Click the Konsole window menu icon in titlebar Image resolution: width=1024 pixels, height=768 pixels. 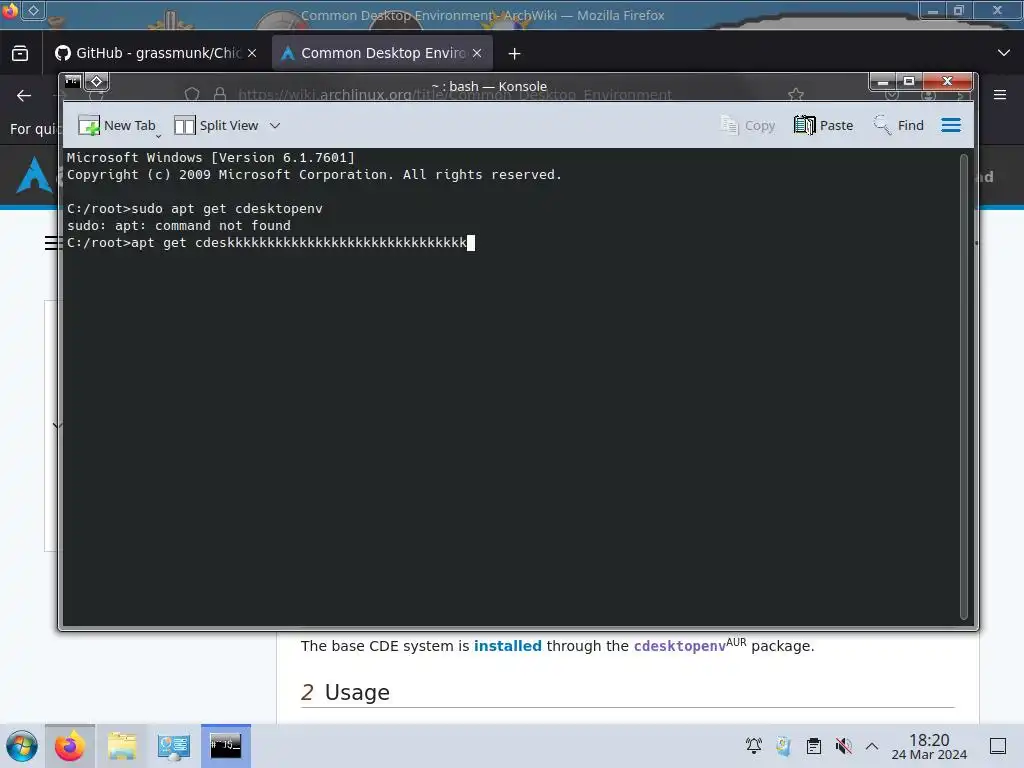72,82
